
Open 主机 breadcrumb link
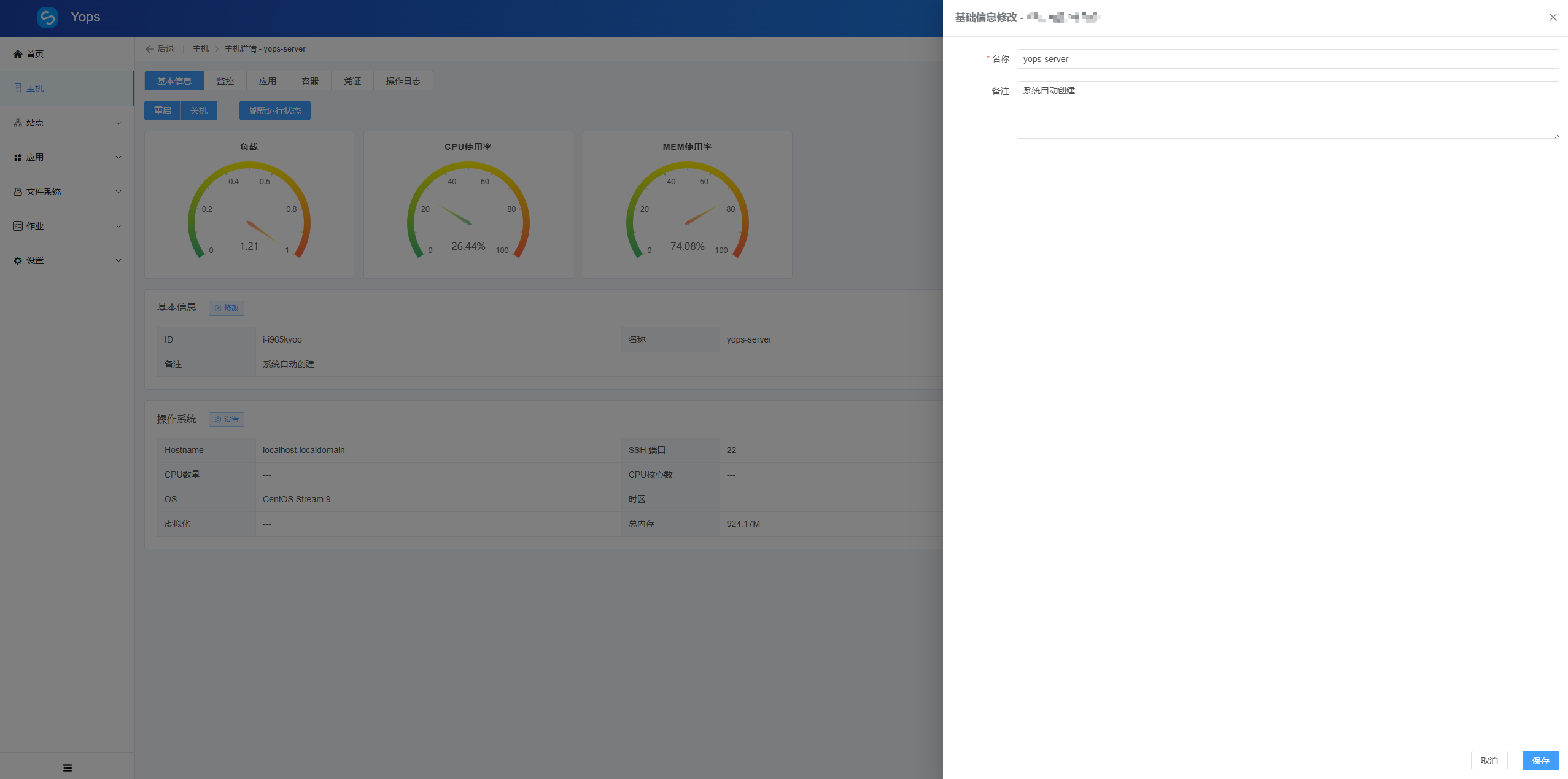pos(201,49)
